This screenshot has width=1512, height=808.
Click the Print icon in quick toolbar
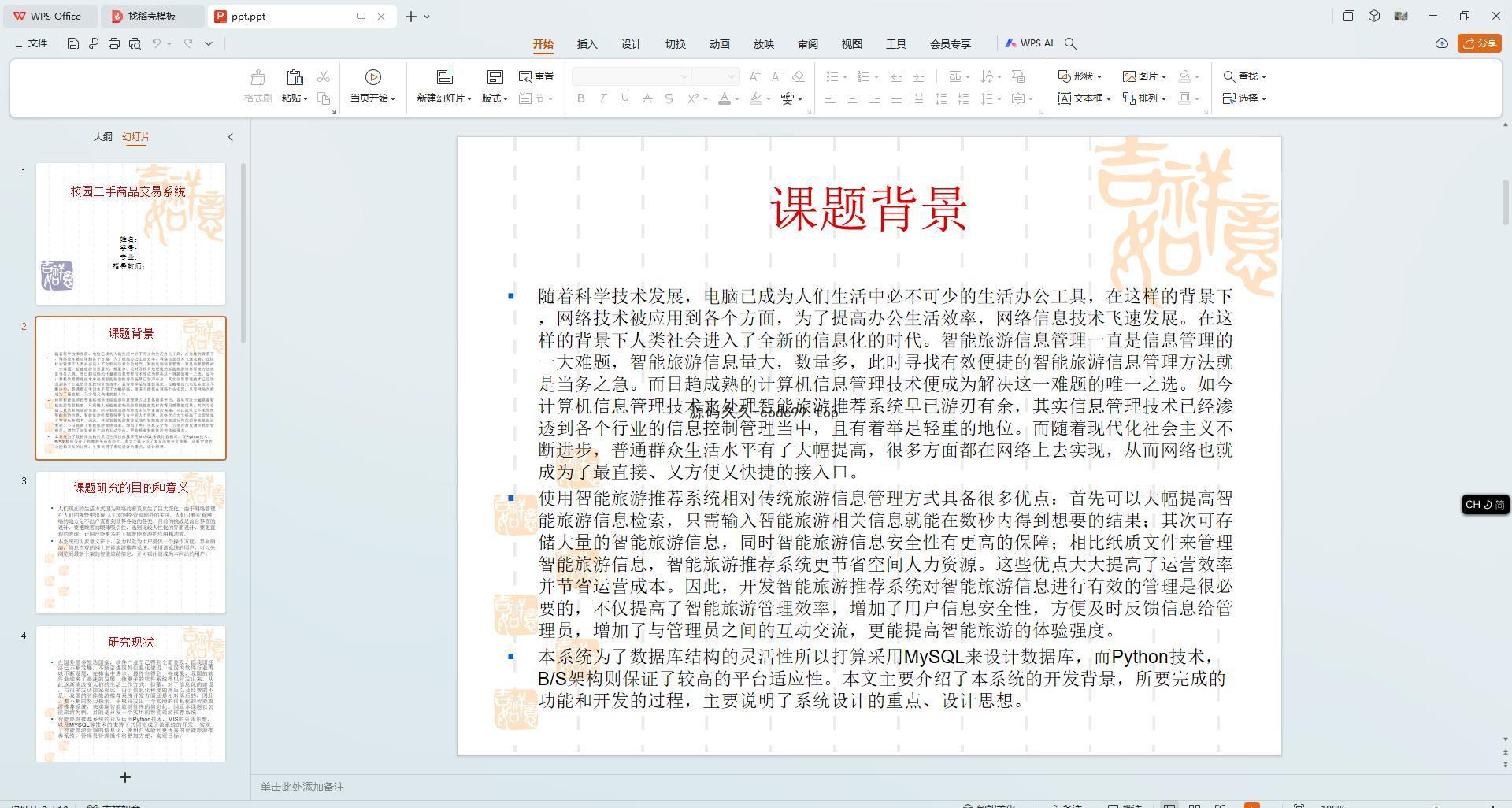(x=114, y=43)
